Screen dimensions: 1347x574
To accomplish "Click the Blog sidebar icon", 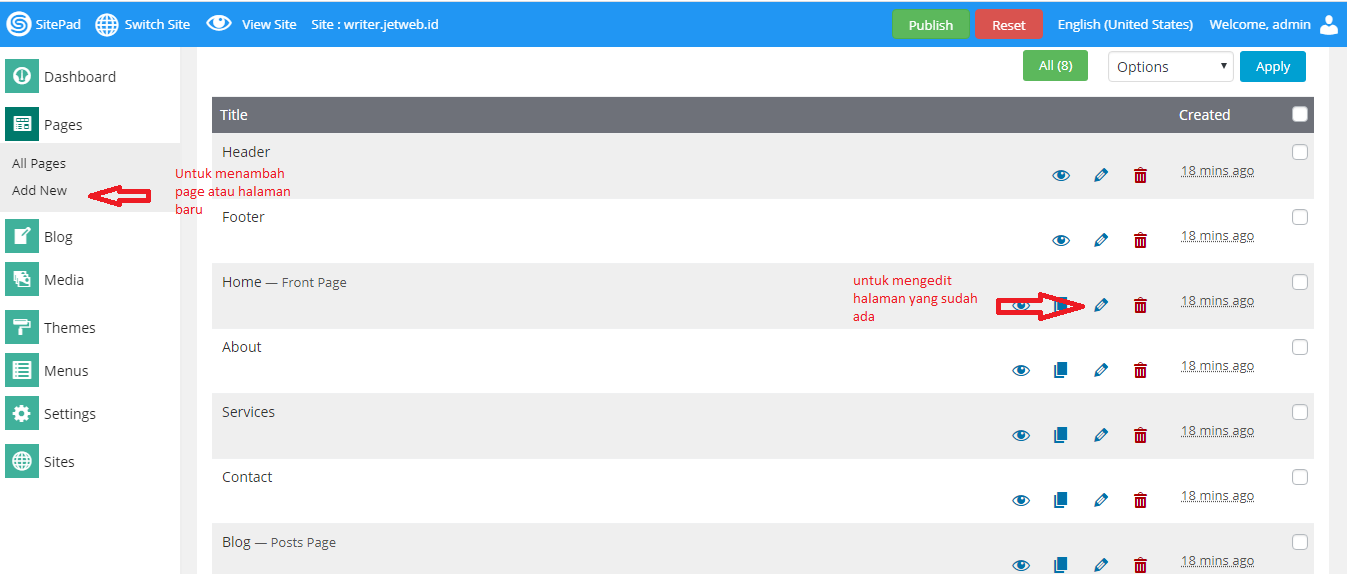I will tap(22, 236).
